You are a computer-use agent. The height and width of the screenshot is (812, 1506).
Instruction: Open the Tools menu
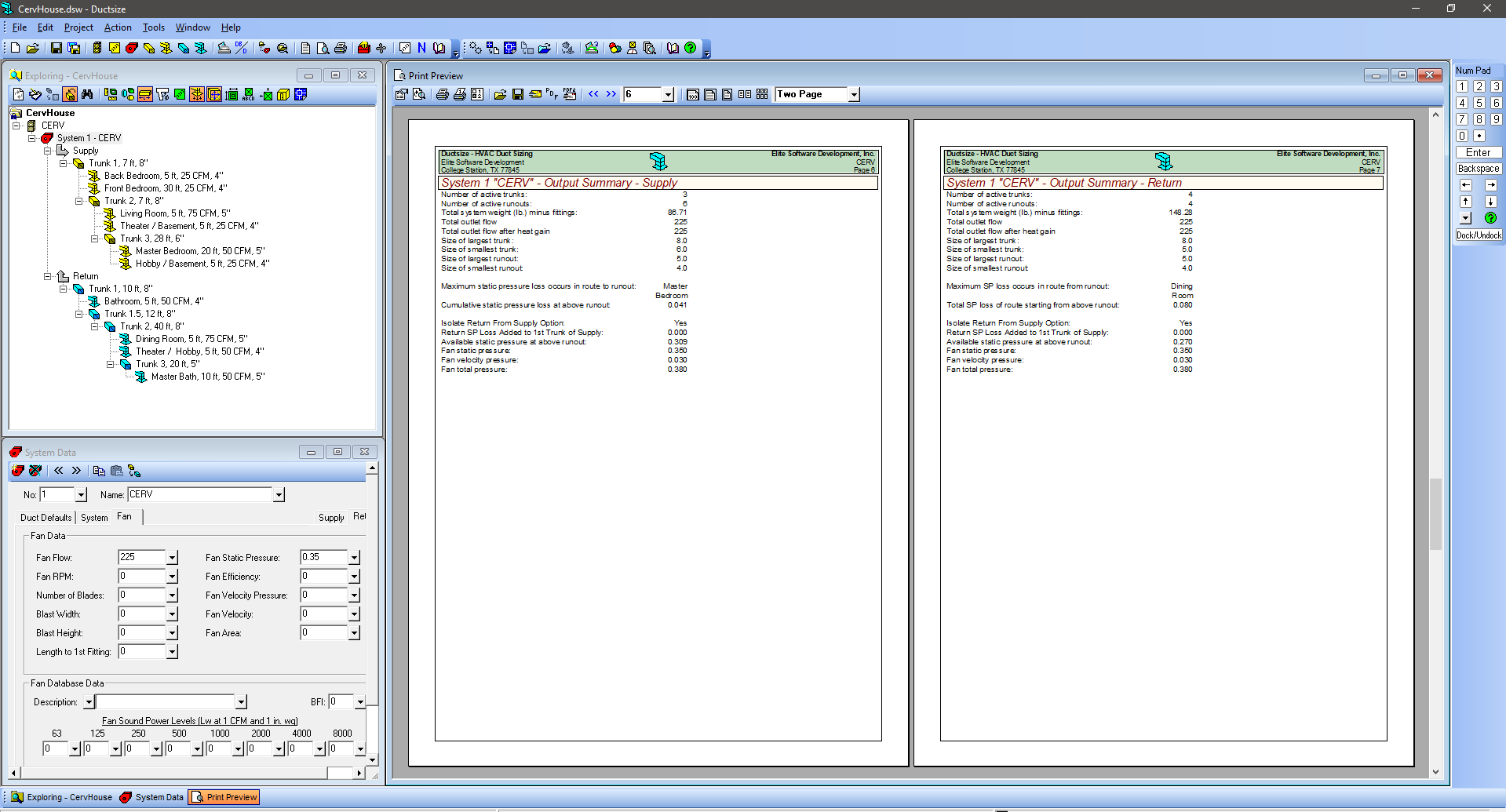(x=154, y=27)
